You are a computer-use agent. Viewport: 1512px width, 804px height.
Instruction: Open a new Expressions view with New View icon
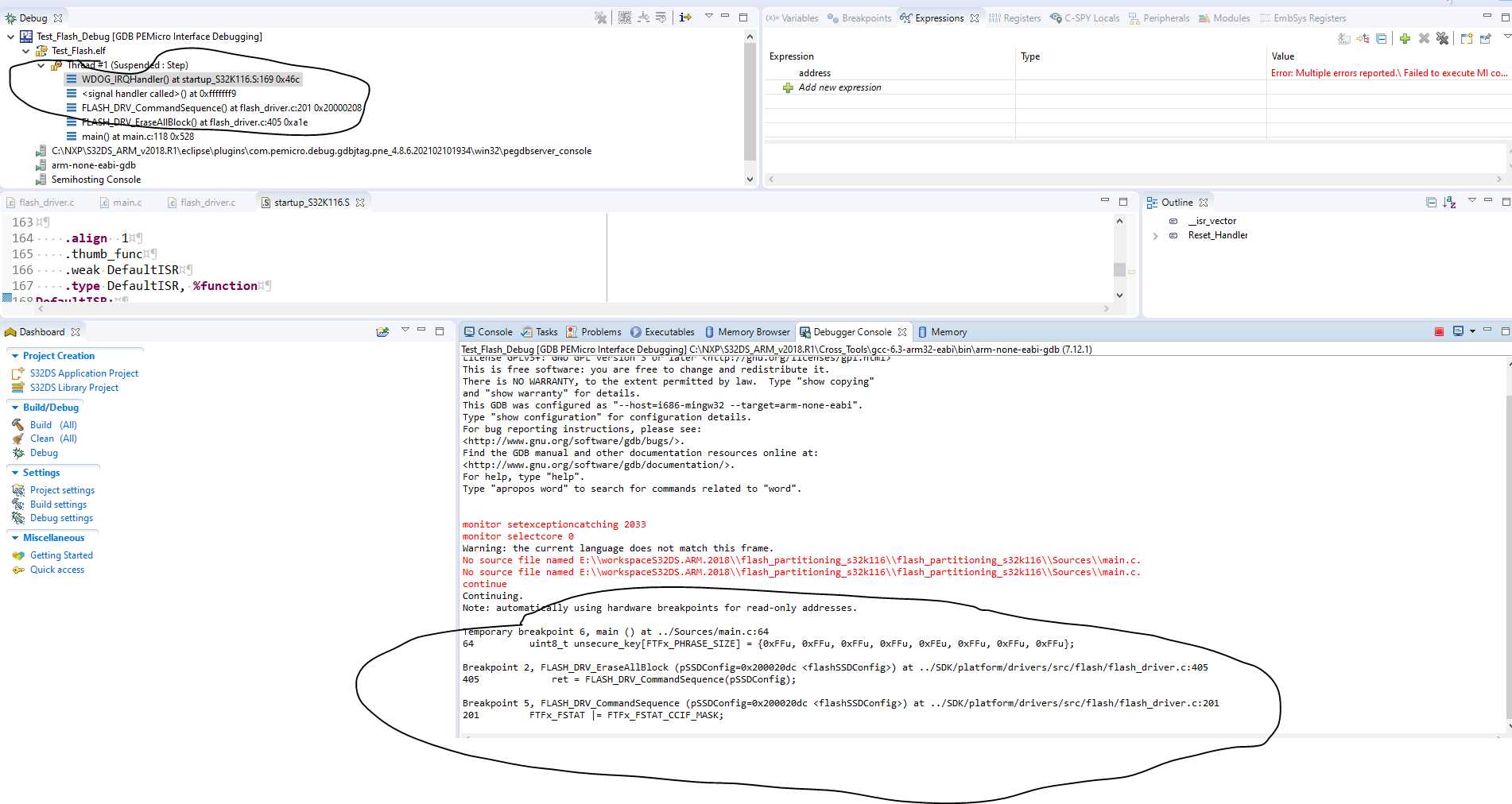[1467, 38]
